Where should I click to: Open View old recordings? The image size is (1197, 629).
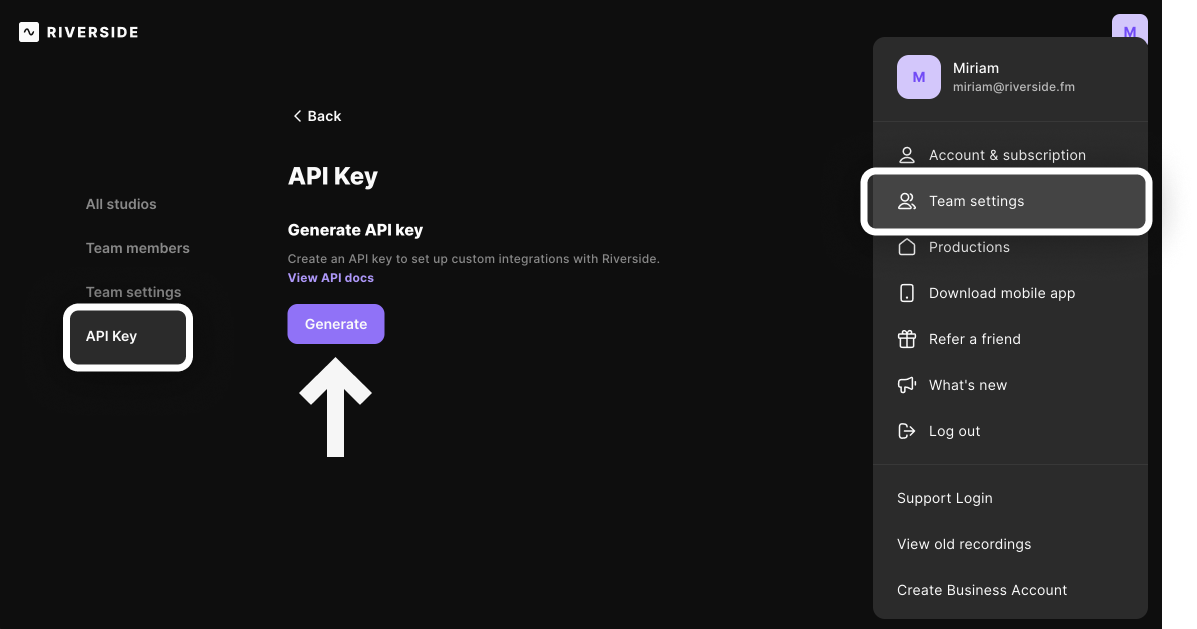[x=963, y=544]
